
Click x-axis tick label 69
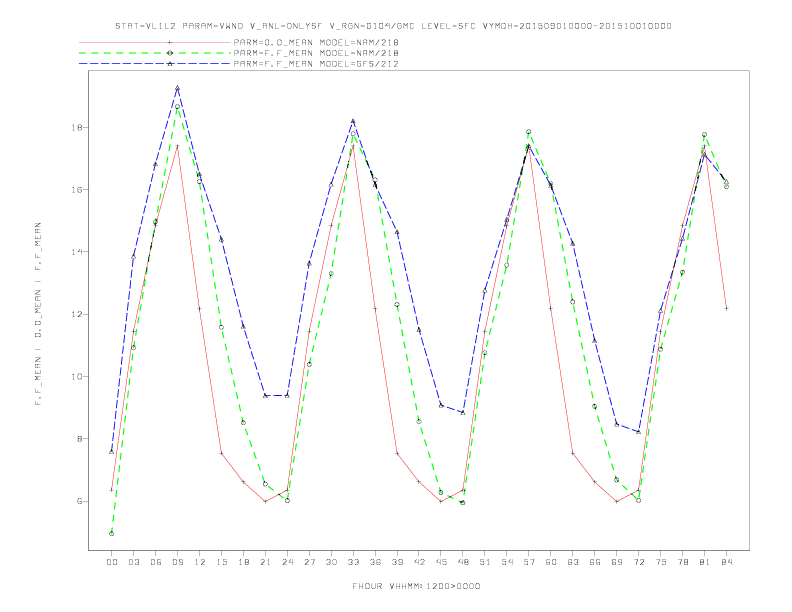617,562
